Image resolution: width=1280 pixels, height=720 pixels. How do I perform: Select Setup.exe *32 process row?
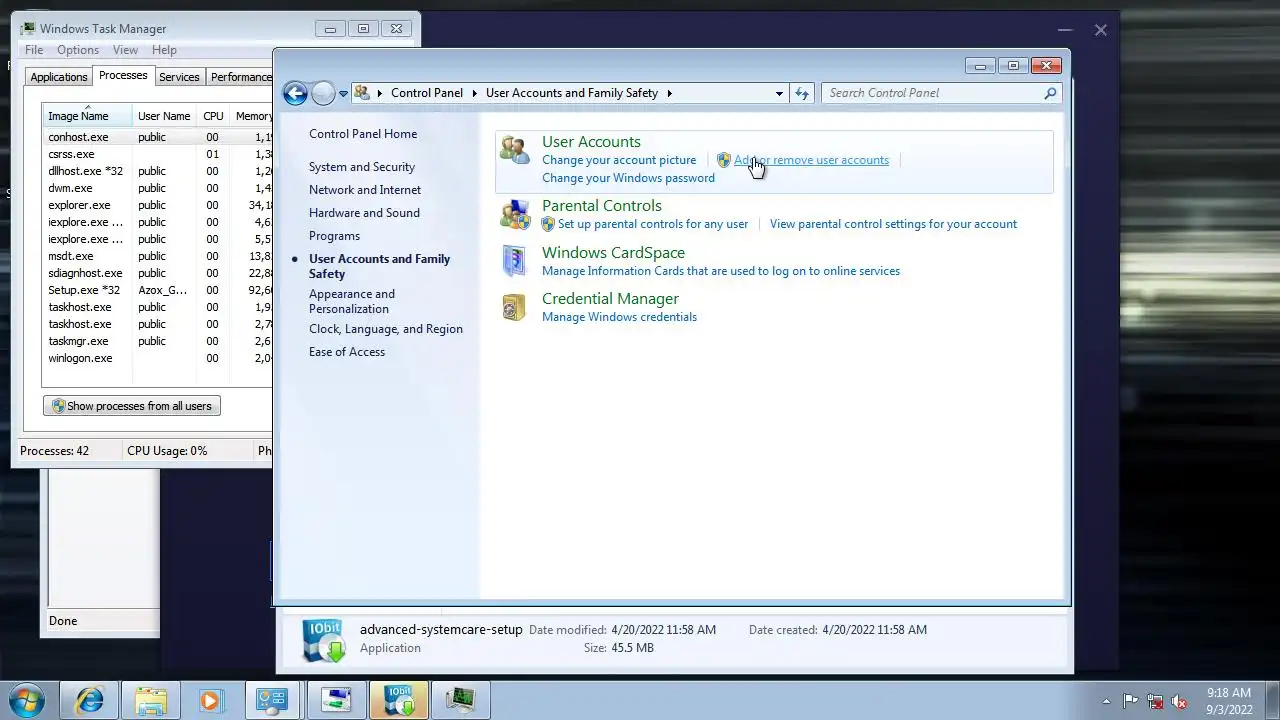pos(157,290)
